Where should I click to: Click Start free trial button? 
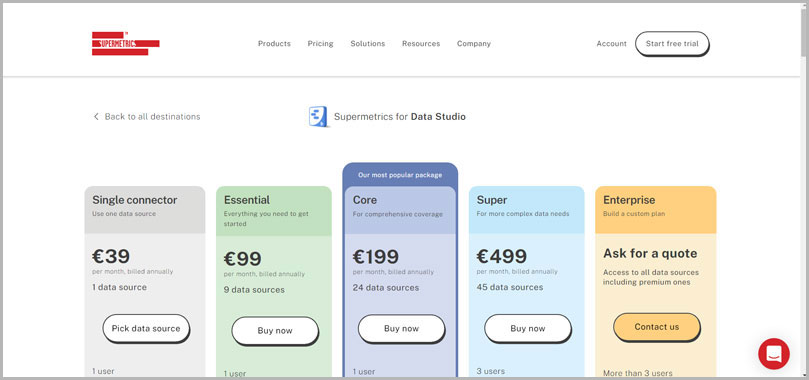click(x=672, y=44)
